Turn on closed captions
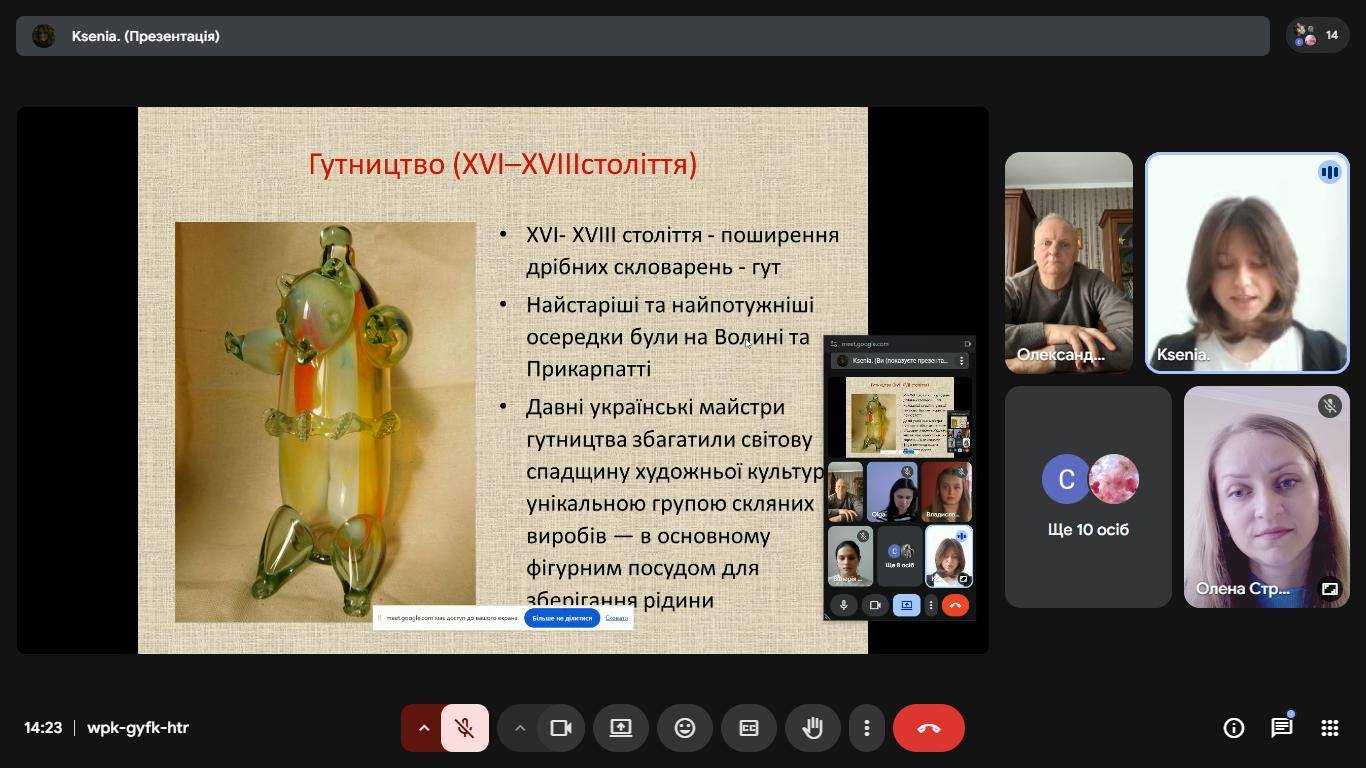1366x768 pixels. click(x=748, y=728)
